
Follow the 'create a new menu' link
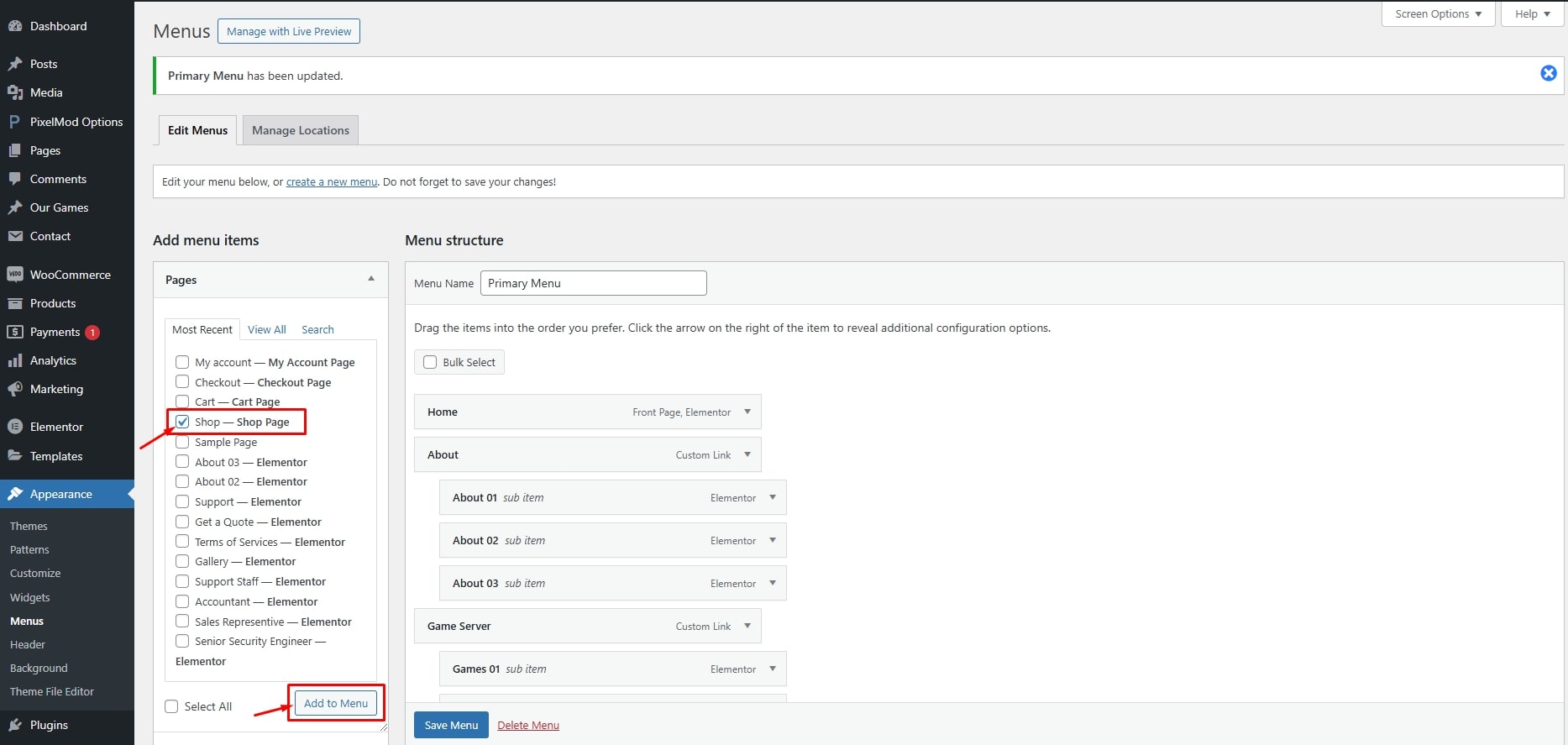[x=332, y=181]
